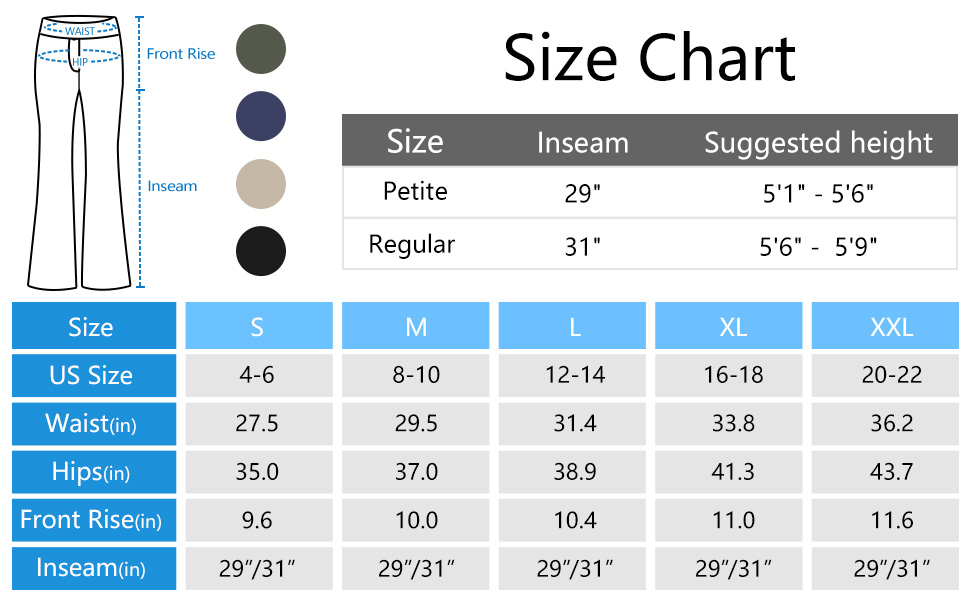The height and width of the screenshot is (600, 970).
Task: Click the Waist(in) row header
Action: point(92,424)
